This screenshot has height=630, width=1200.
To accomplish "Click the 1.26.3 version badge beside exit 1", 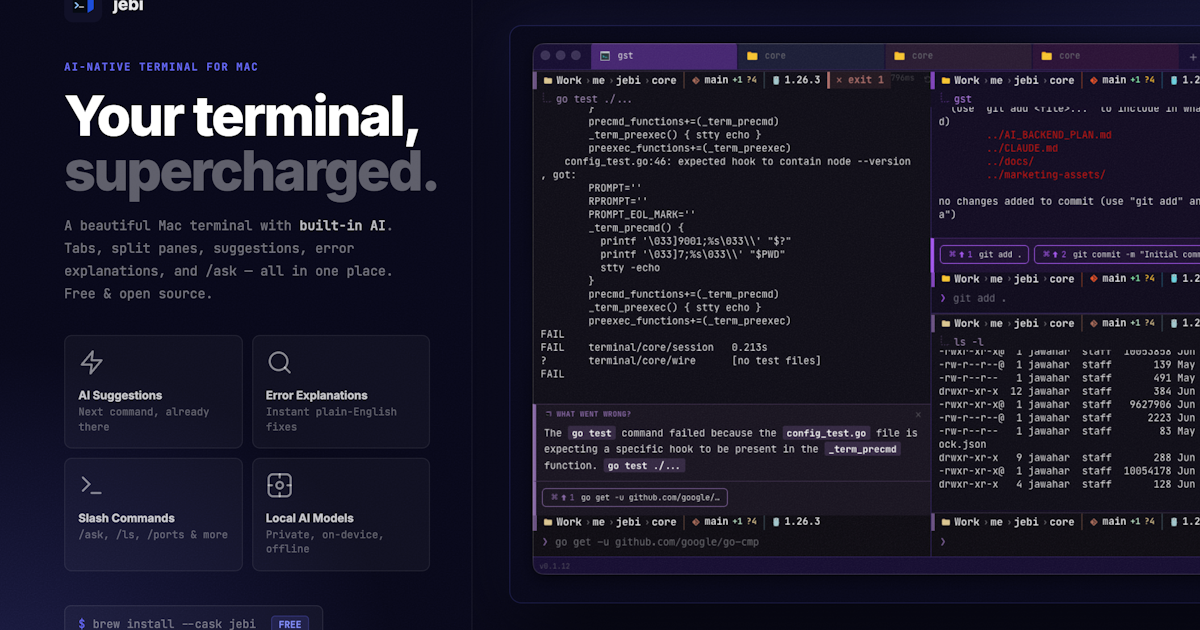I will pos(795,80).
